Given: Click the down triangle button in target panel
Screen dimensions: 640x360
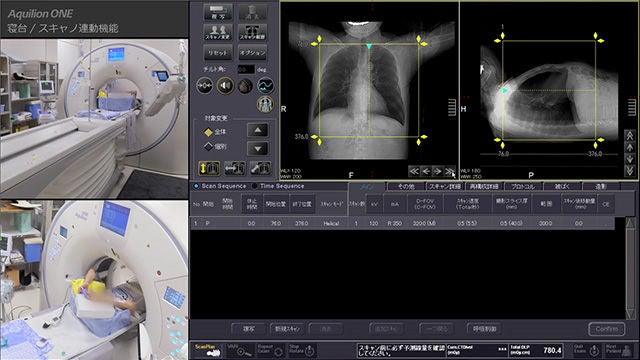Looking at the screenshot, I should [x=258, y=149].
